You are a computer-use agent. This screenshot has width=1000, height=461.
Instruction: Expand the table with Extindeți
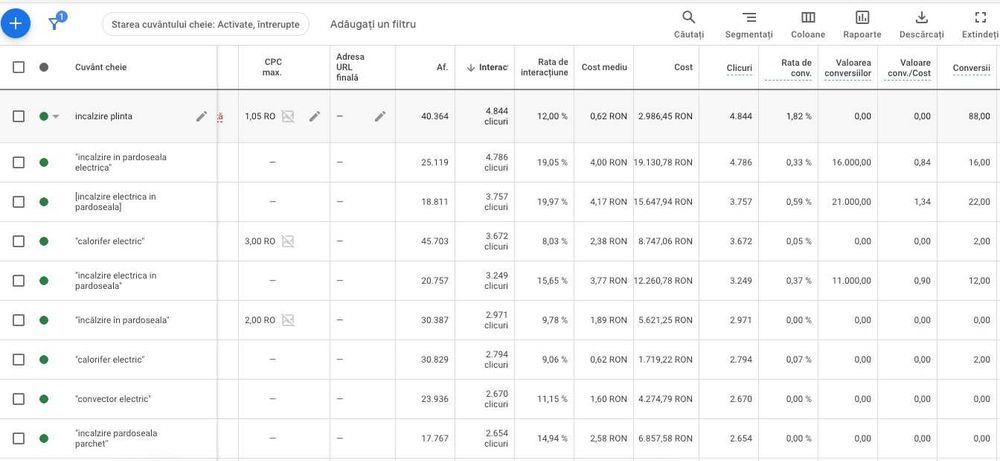click(979, 24)
